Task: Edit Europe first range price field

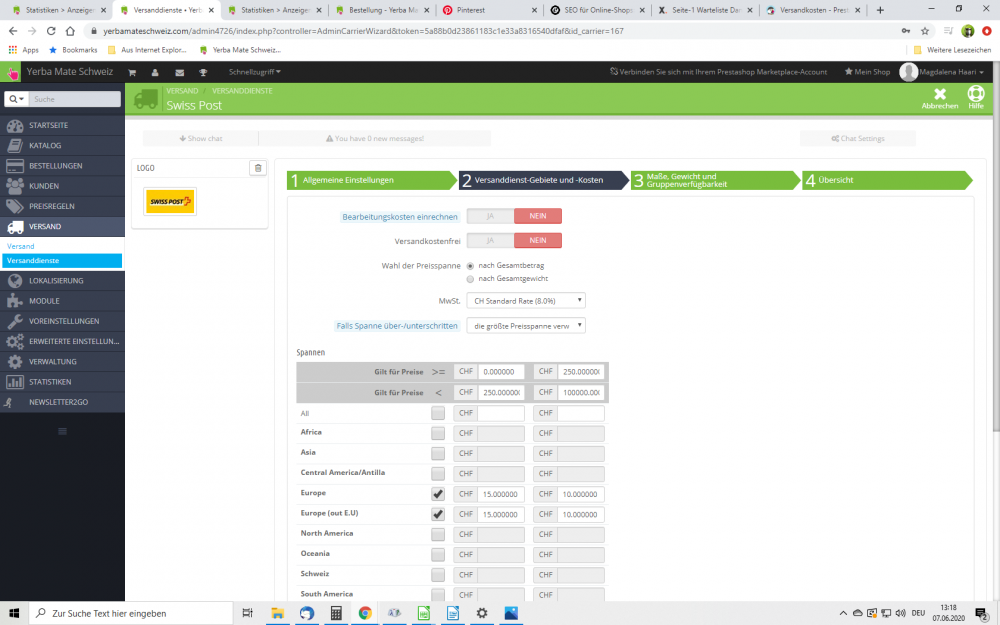Action: pos(501,494)
